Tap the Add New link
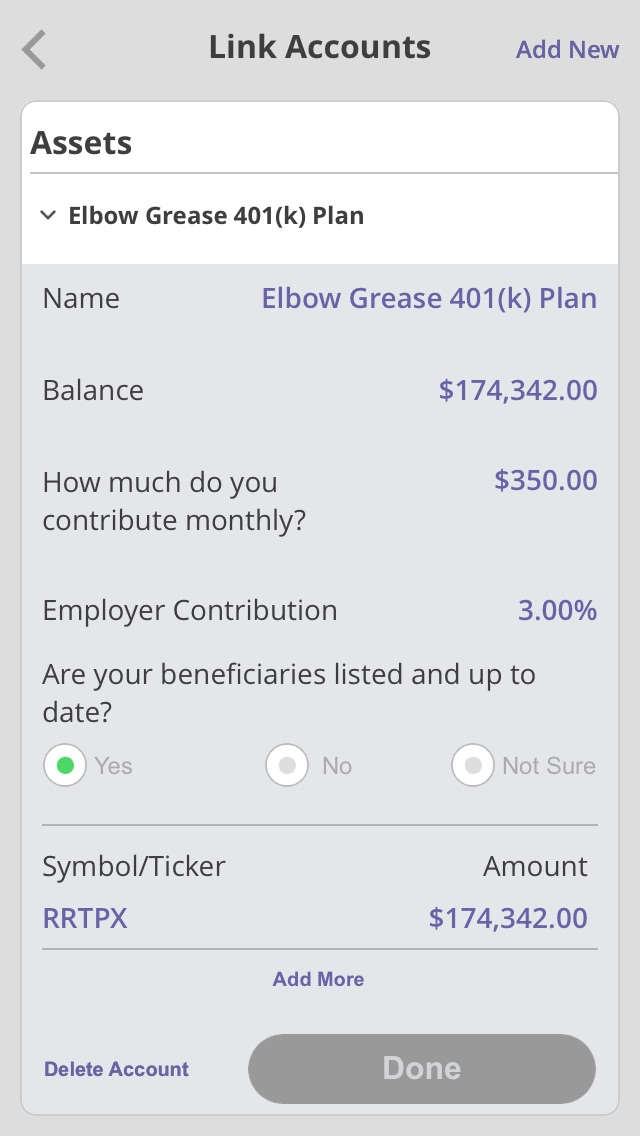Viewport: 640px width, 1136px height. pos(567,49)
